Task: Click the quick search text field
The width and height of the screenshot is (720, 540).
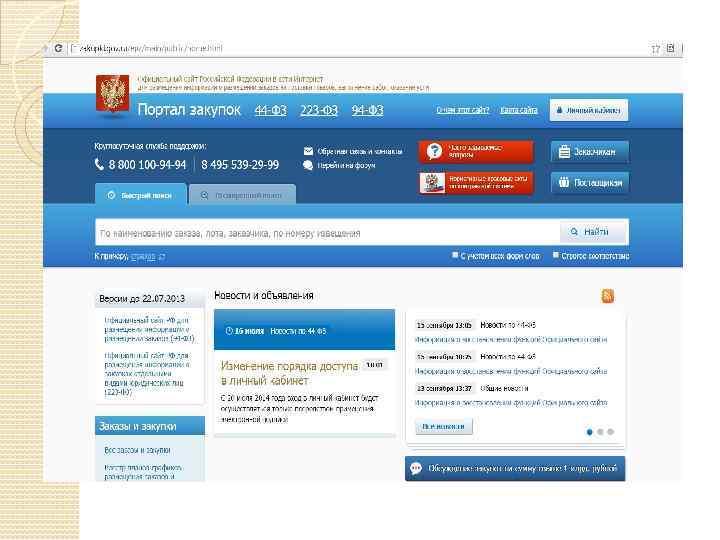Action: (x=327, y=233)
